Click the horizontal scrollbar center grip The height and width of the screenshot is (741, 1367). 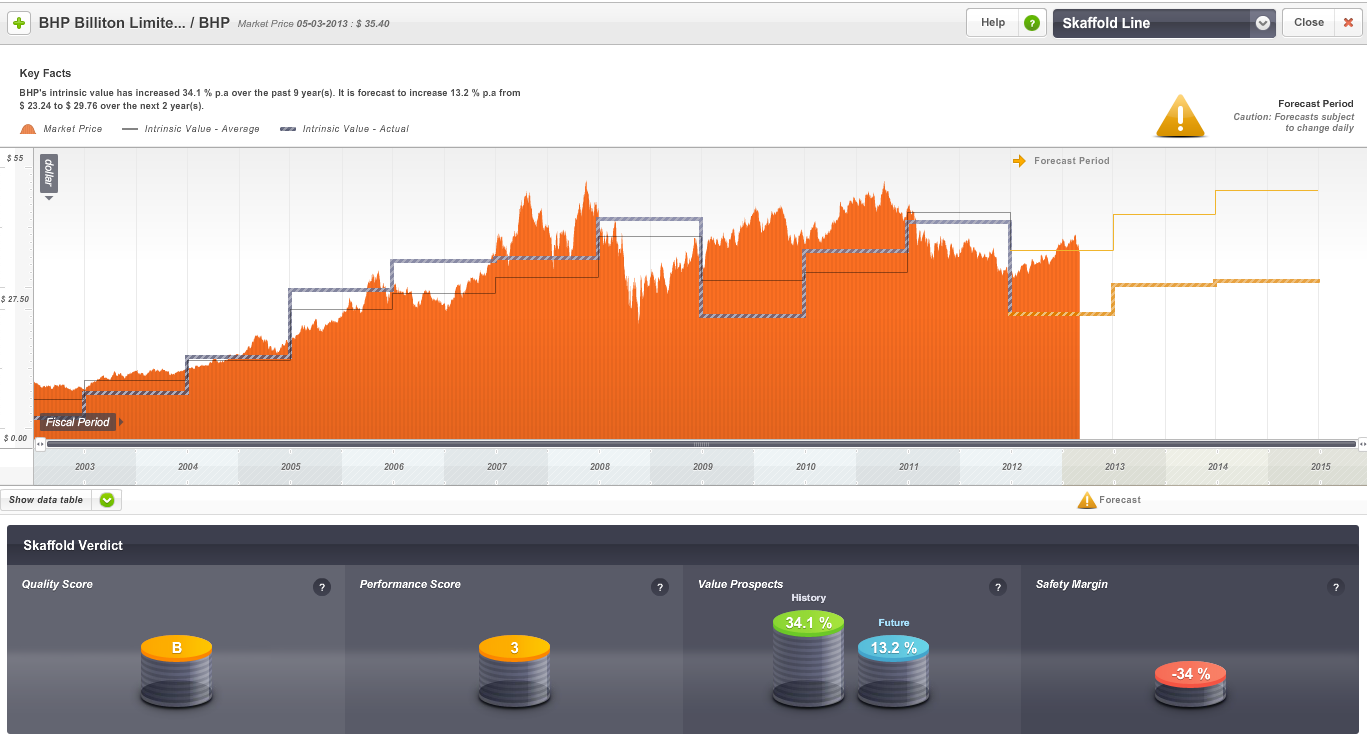(701, 444)
